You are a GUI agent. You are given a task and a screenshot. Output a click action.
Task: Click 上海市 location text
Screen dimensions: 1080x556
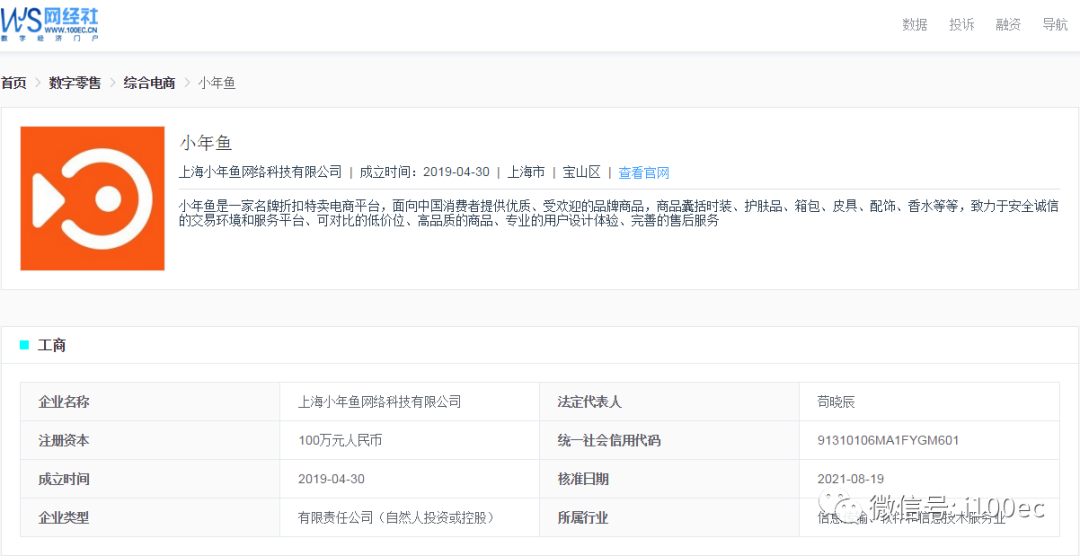[x=526, y=172]
